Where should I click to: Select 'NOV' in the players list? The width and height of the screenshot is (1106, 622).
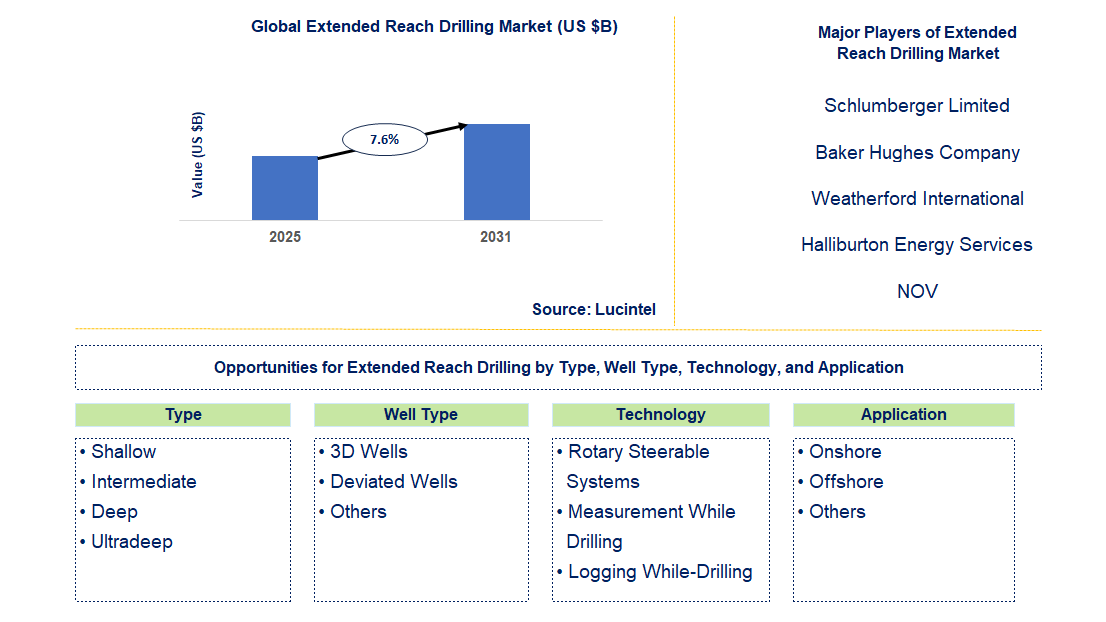(x=917, y=291)
